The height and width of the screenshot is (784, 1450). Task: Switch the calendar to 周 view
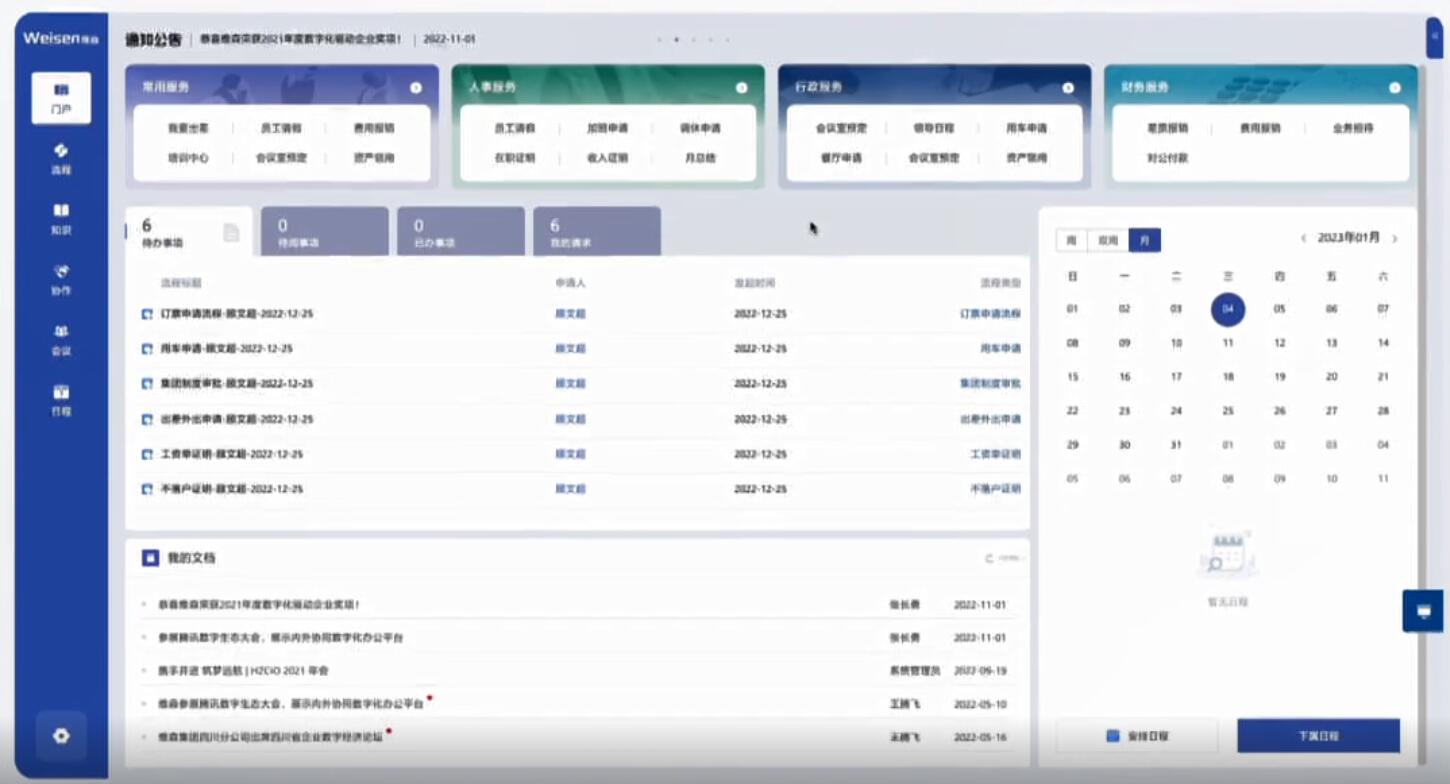1072,240
